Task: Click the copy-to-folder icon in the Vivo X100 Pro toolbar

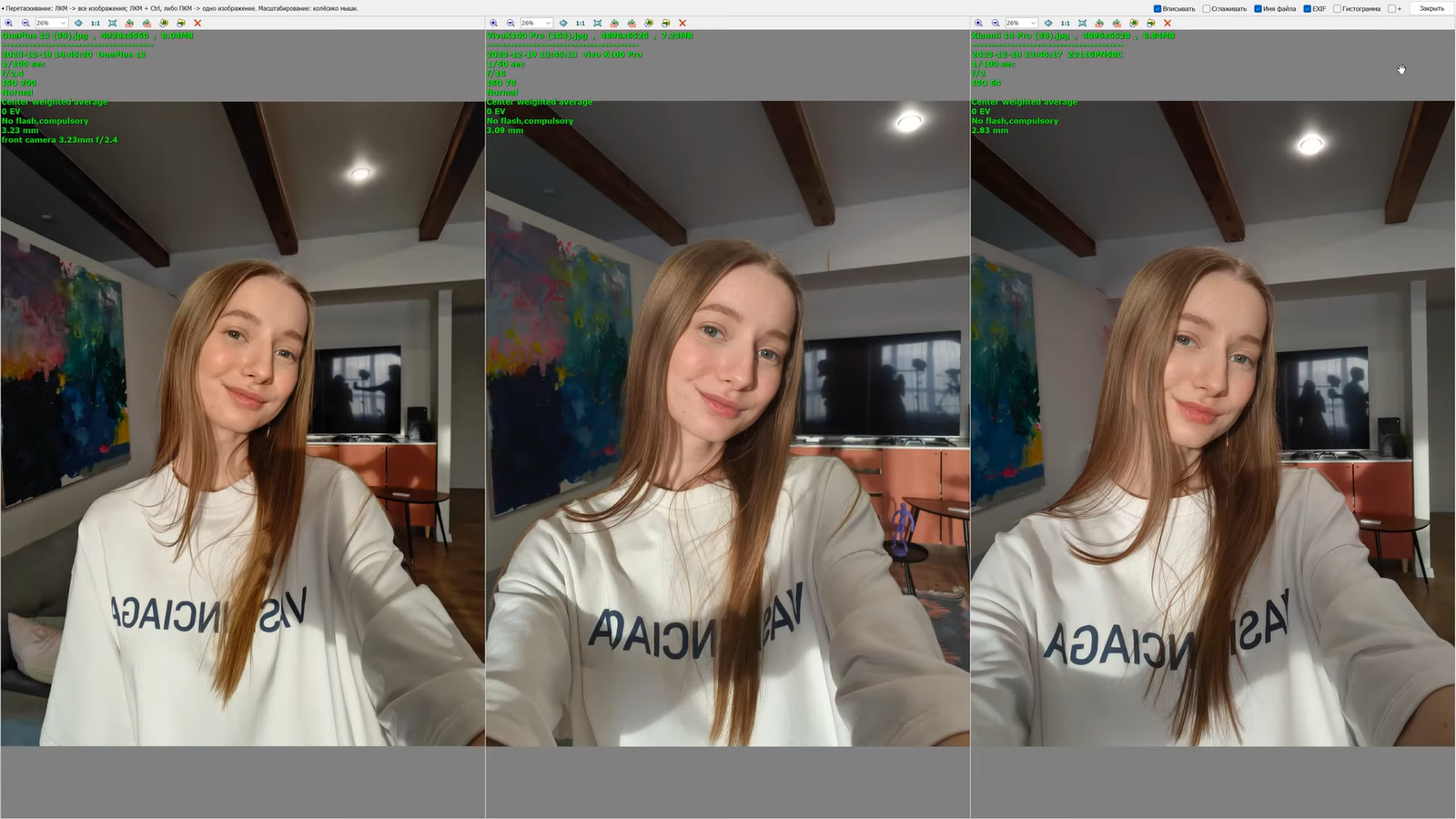Action: click(649, 23)
